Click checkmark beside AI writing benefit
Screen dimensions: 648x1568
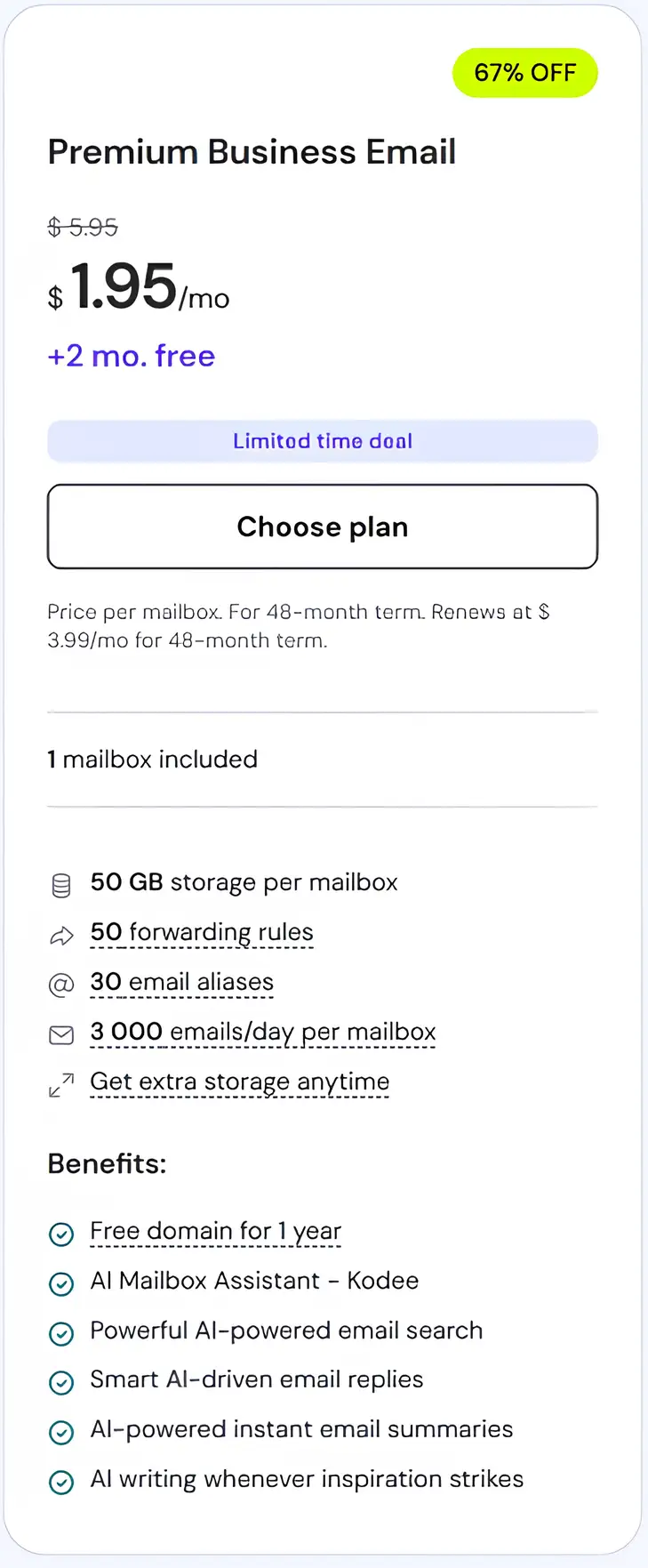tap(61, 1482)
